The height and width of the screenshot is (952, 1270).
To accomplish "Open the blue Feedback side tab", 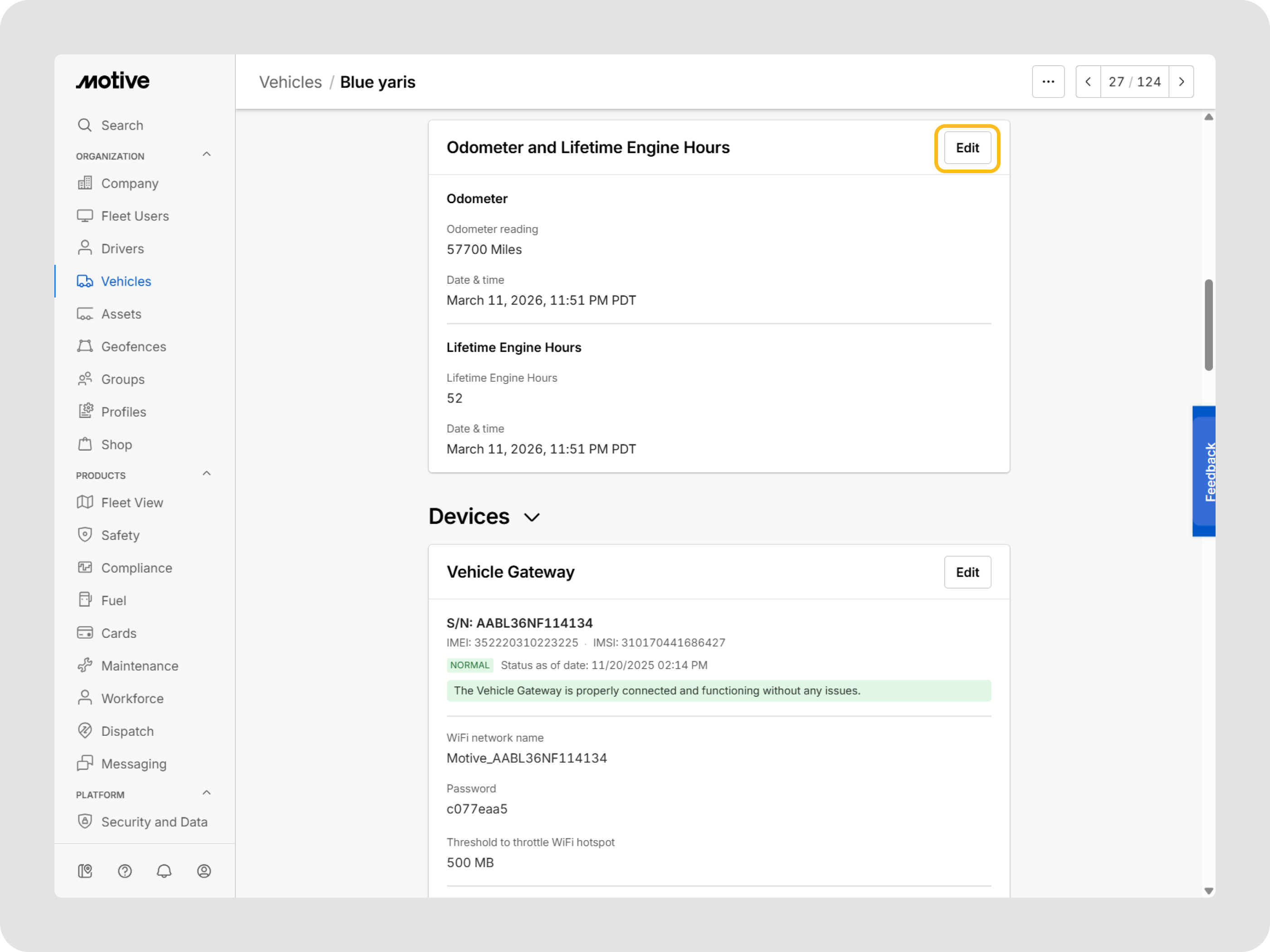I will [1205, 471].
